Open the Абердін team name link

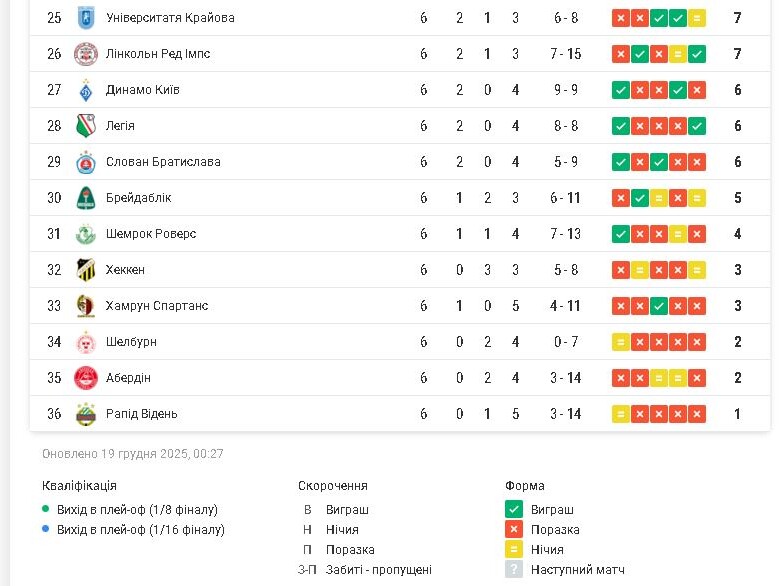[x=128, y=378]
